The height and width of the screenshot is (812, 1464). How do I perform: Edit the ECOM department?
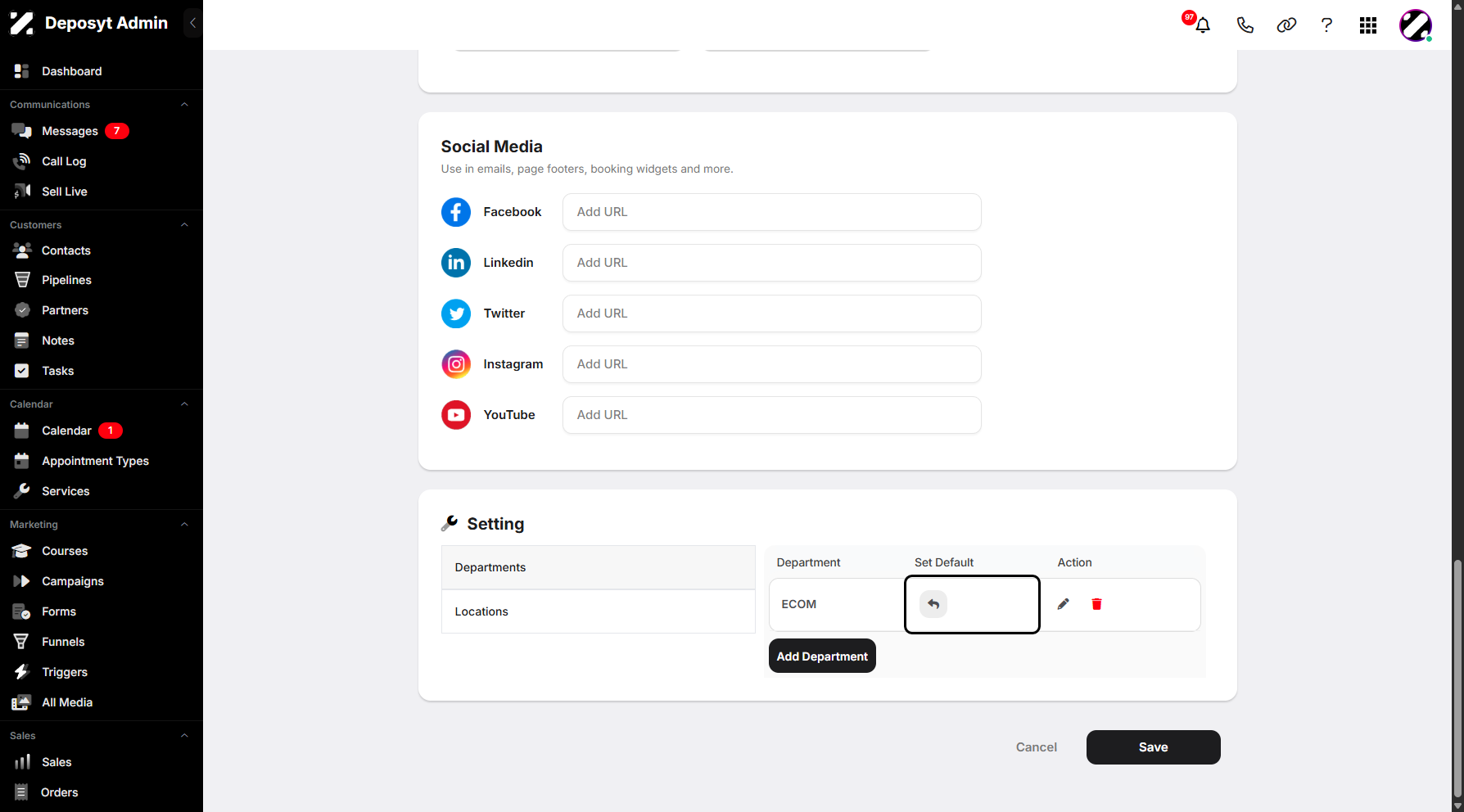pos(1063,604)
